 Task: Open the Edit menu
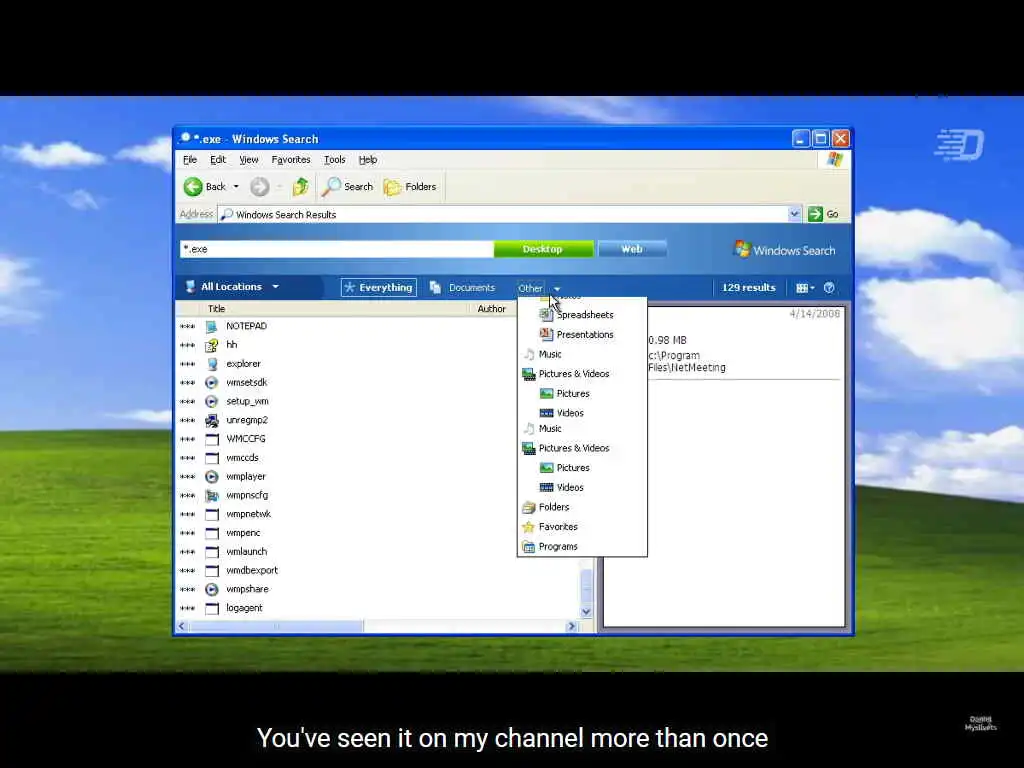217,159
